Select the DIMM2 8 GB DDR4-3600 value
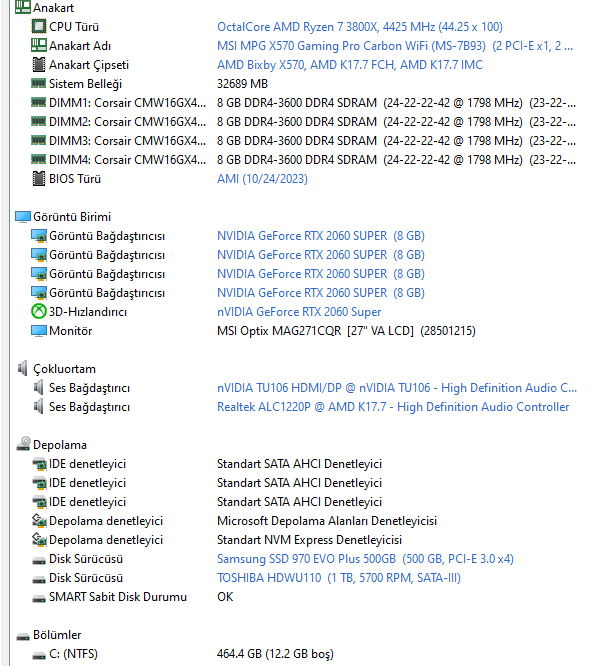Image resolution: width=614 pixels, height=666 pixels. (396, 122)
